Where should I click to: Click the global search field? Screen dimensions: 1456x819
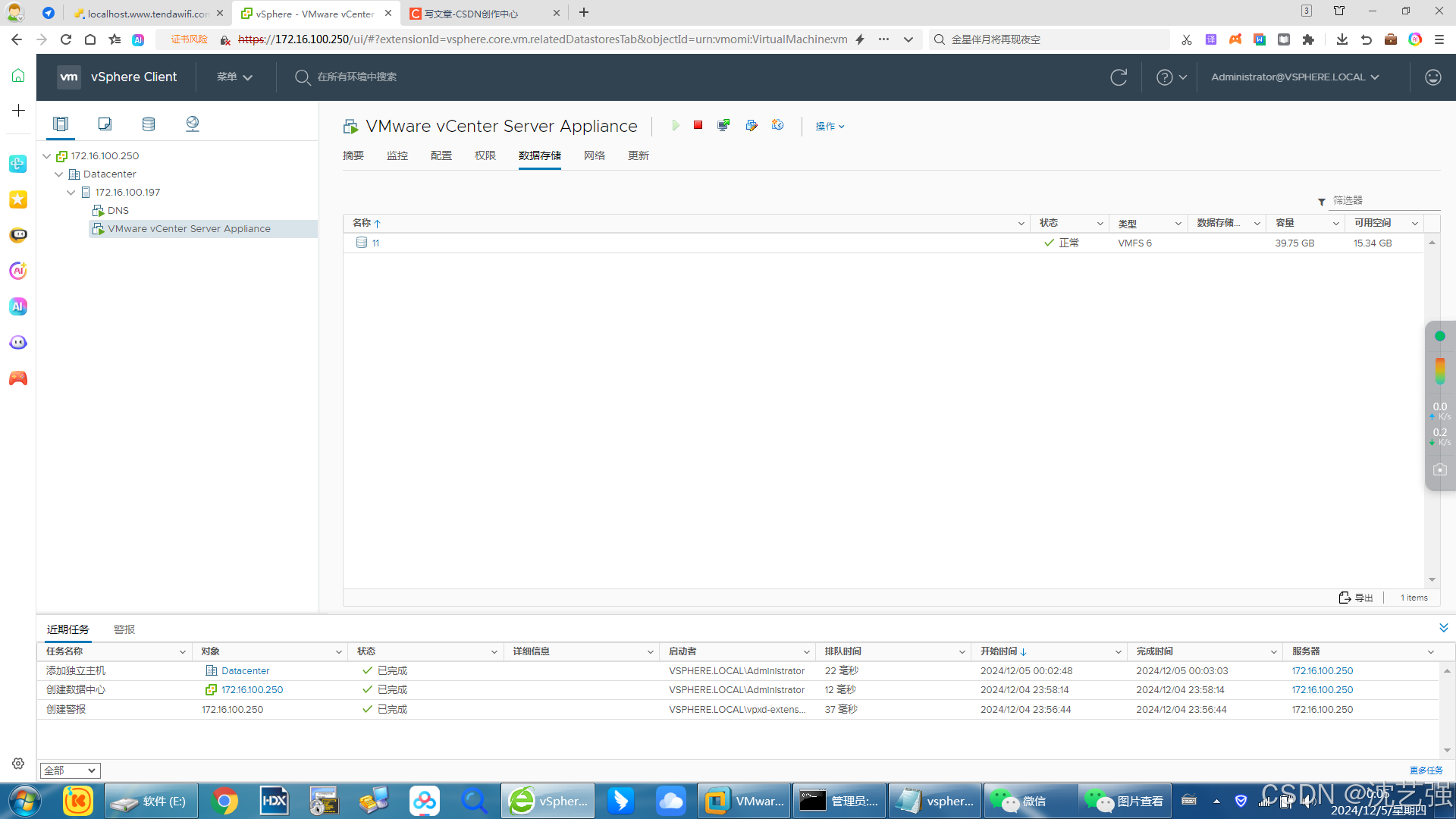tap(356, 77)
